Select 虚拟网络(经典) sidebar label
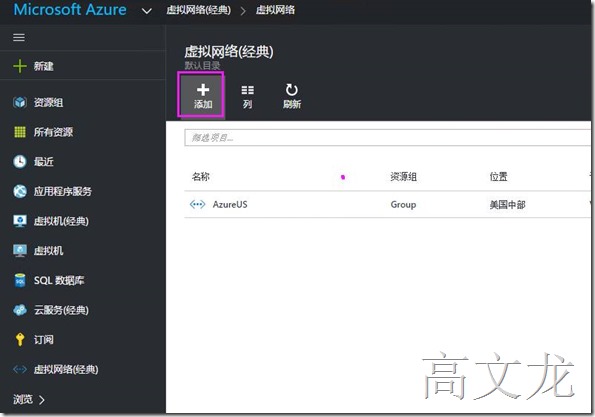 click(x=66, y=369)
